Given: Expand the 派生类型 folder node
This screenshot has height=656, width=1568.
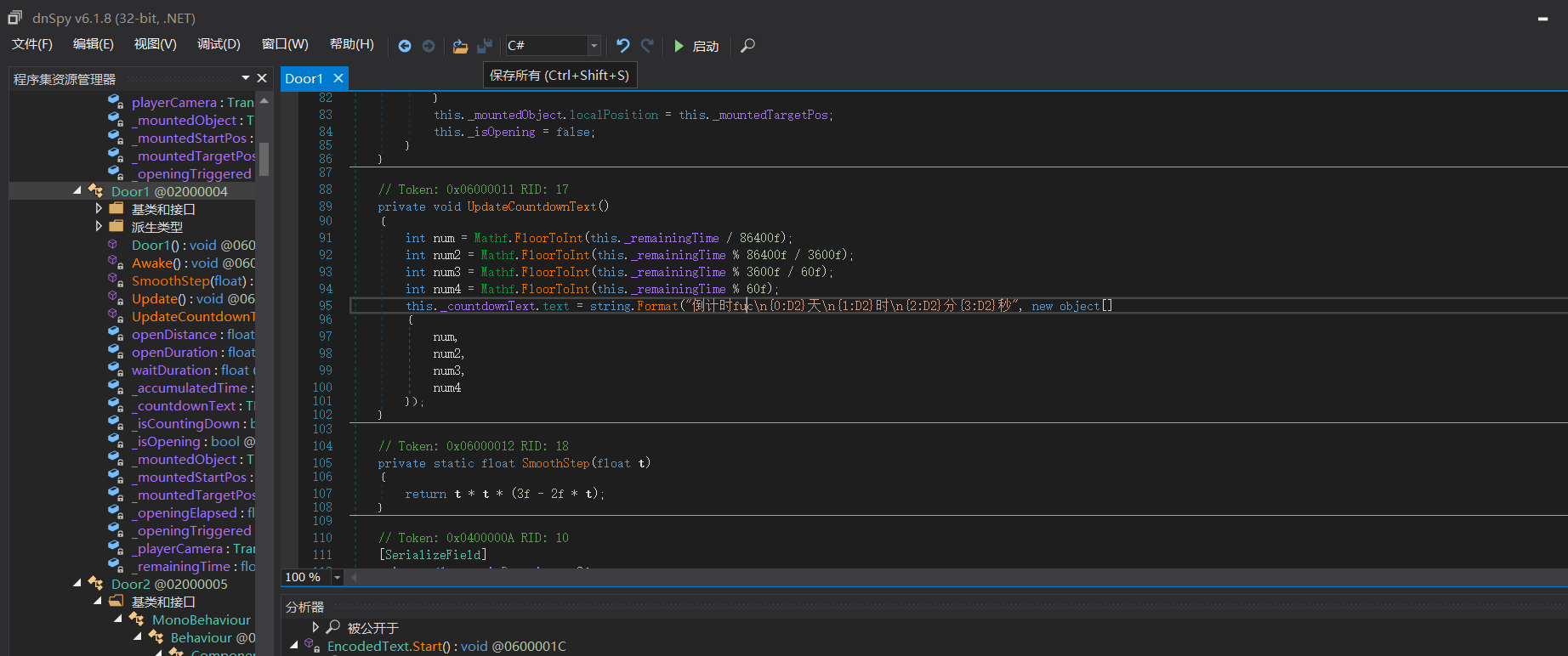Looking at the screenshot, I should tap(99, 227).
